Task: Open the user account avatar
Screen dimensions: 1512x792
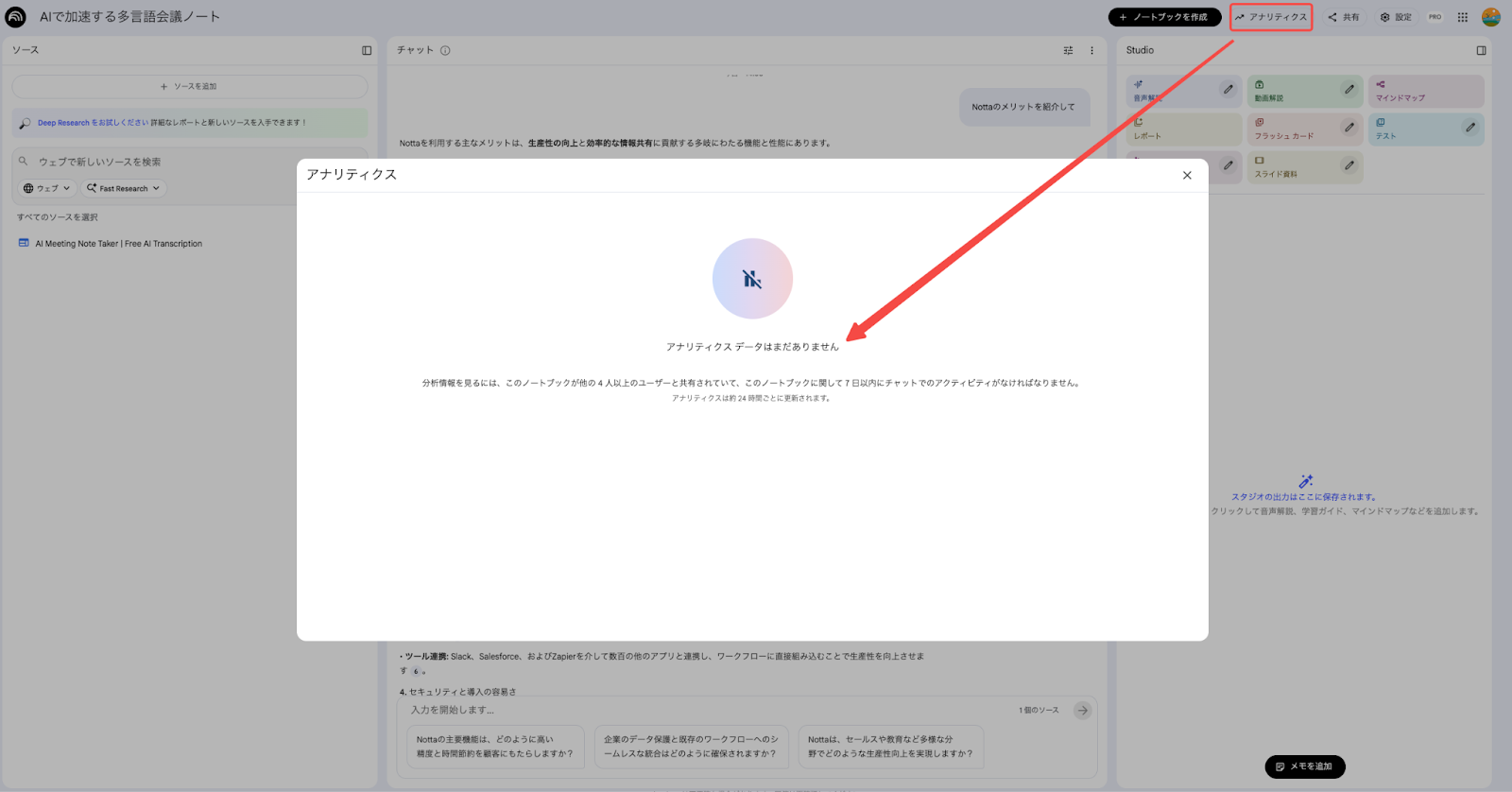Action: coord(1491,17)
